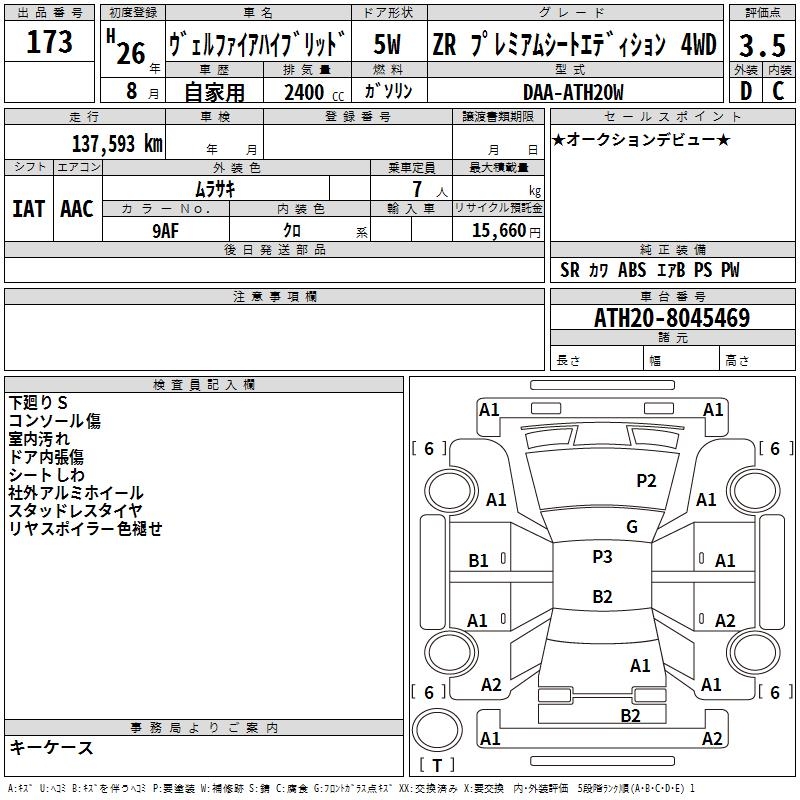Select inspector note シートしわ
This screenshot has height=800, width=800.
pos(46,474)
